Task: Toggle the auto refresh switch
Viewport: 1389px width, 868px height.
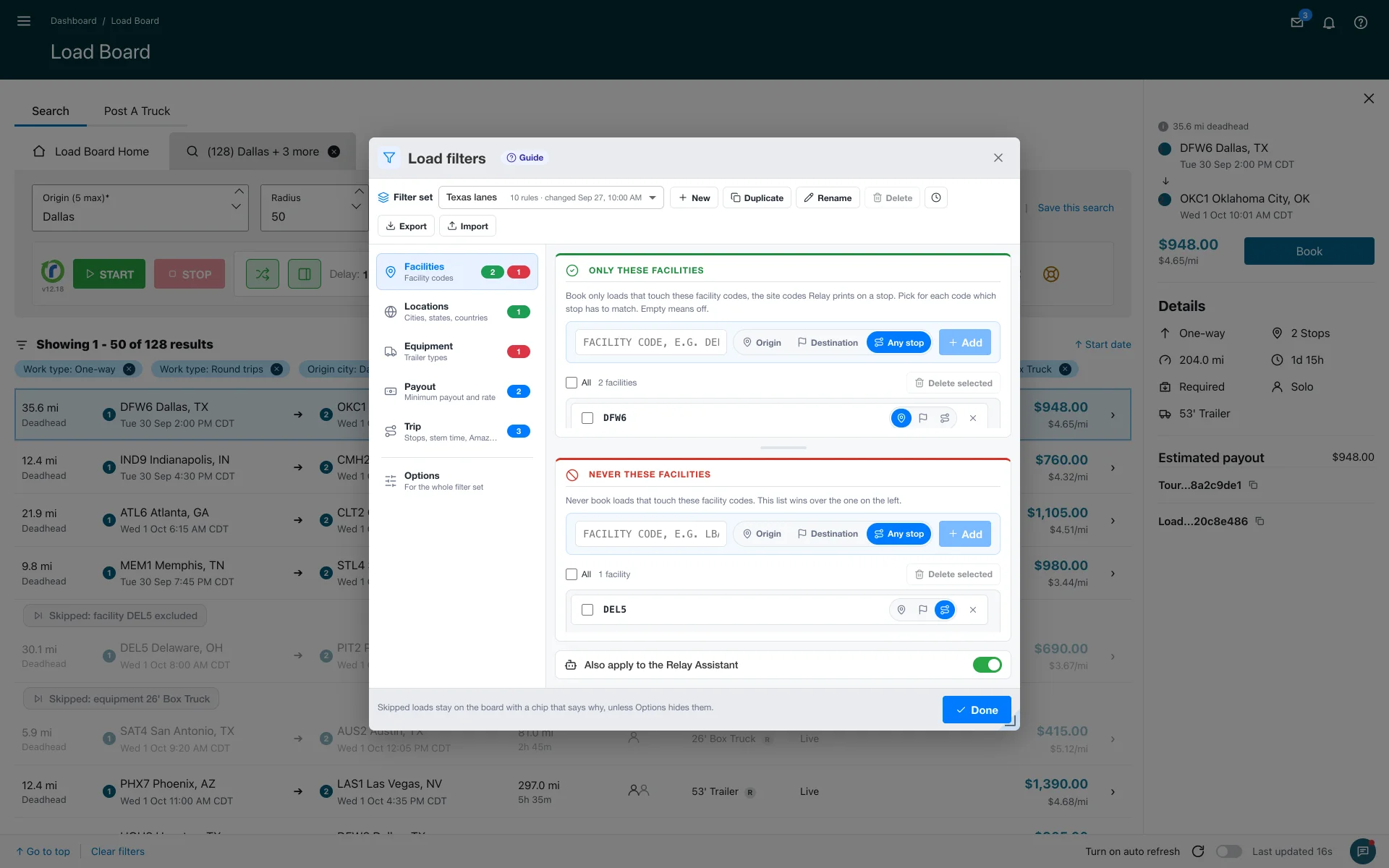Action: (x=1228, y=851)
